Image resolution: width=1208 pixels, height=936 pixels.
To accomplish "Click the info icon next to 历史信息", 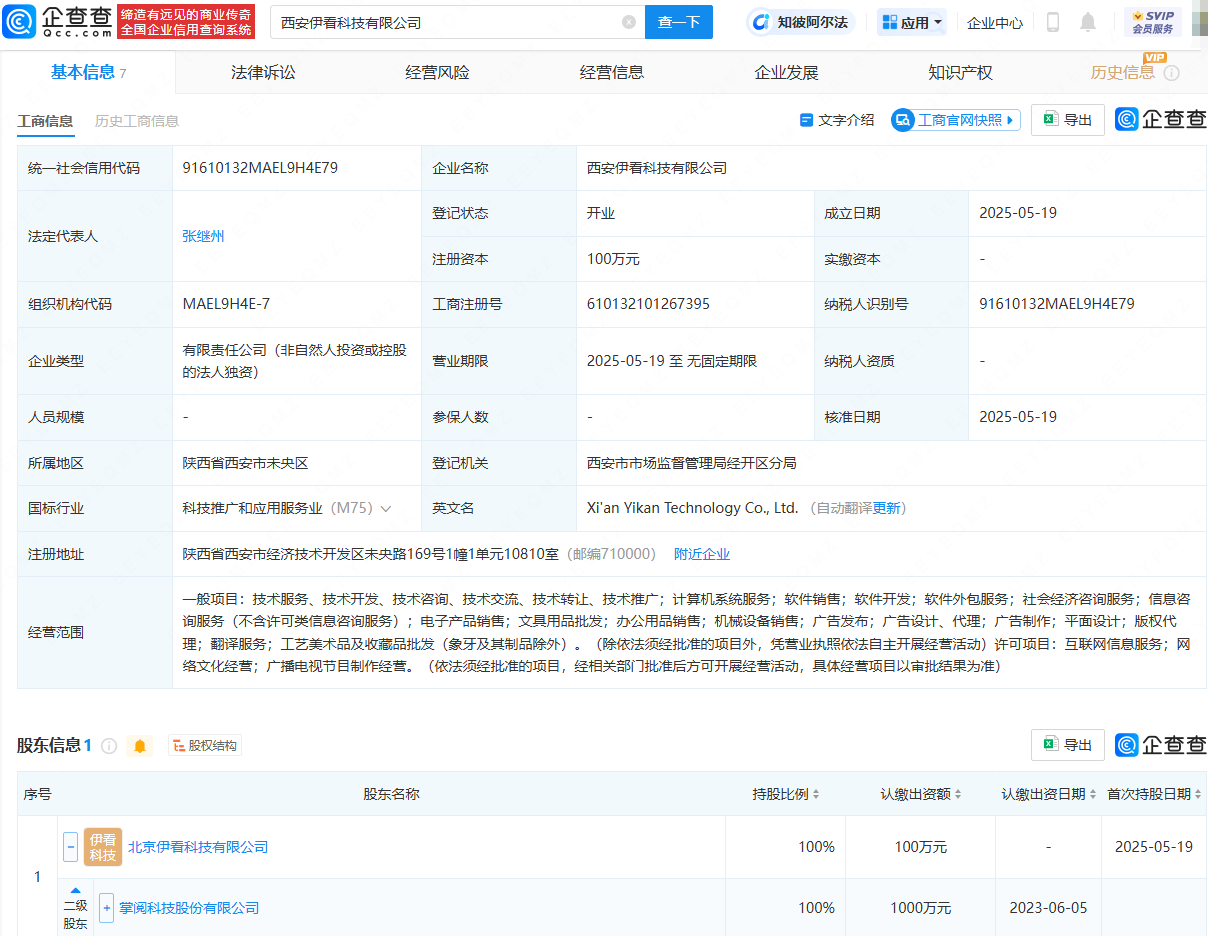I will click(1172, 73).
